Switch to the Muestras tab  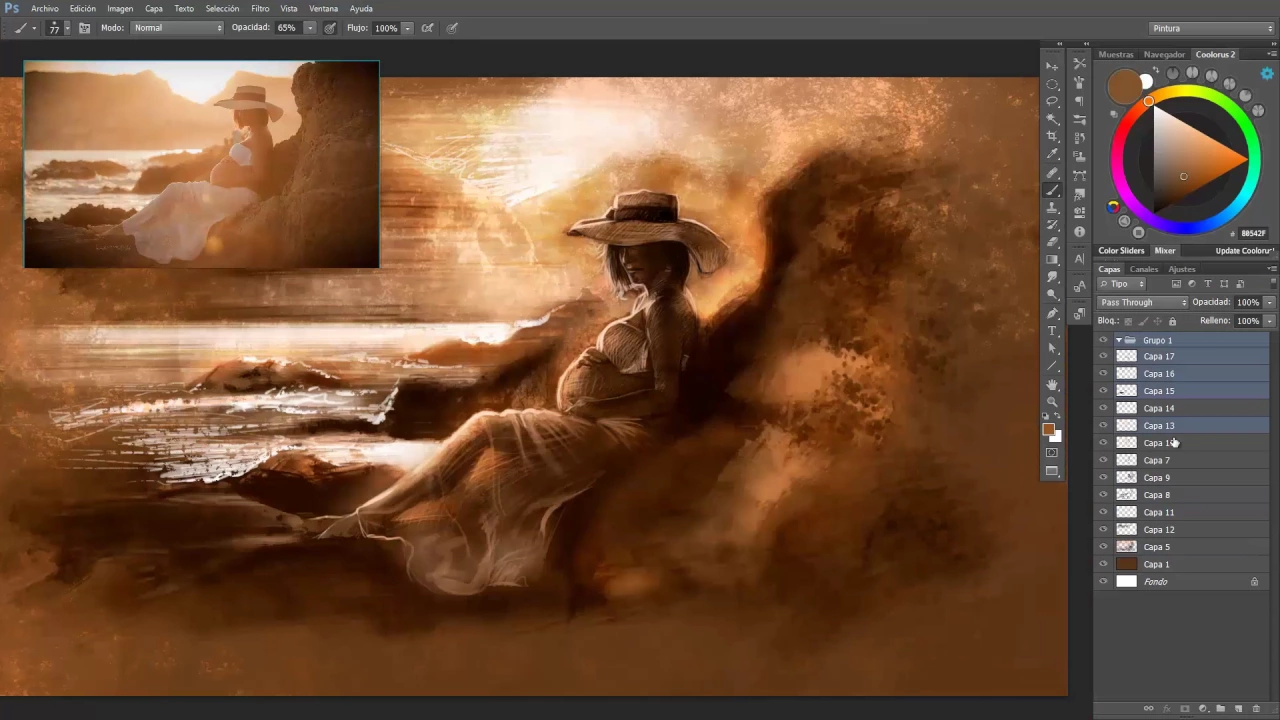[1116, 55]
